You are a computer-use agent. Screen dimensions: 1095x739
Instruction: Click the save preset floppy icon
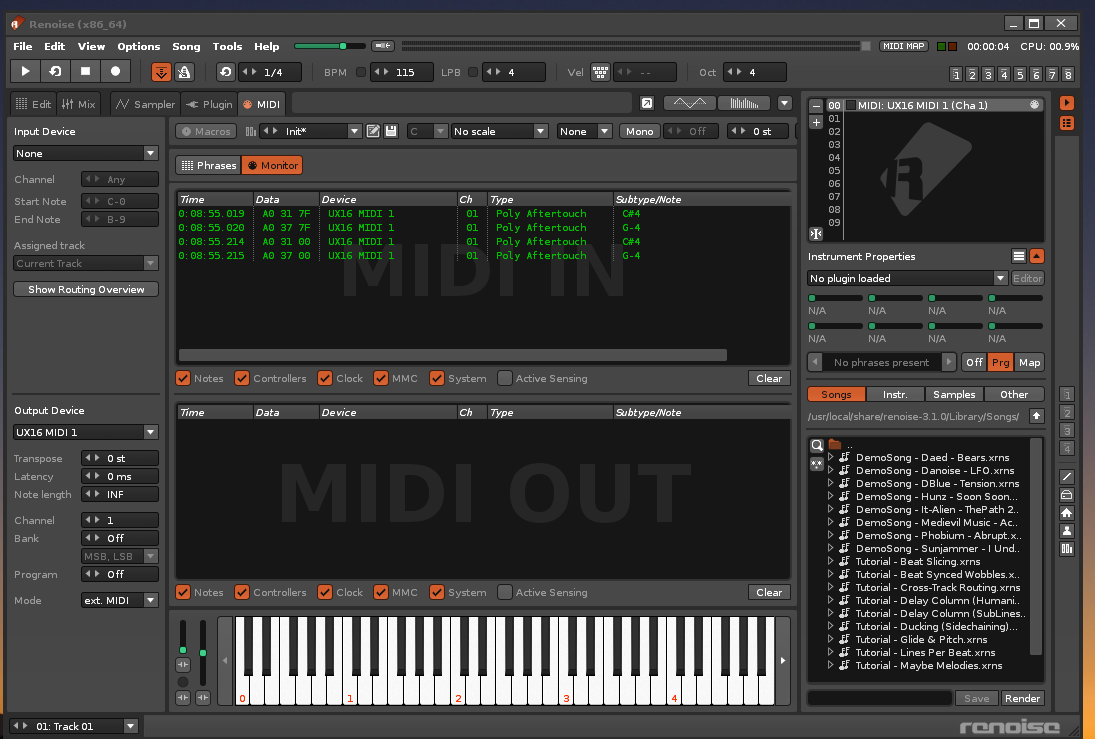coord(391,131)
